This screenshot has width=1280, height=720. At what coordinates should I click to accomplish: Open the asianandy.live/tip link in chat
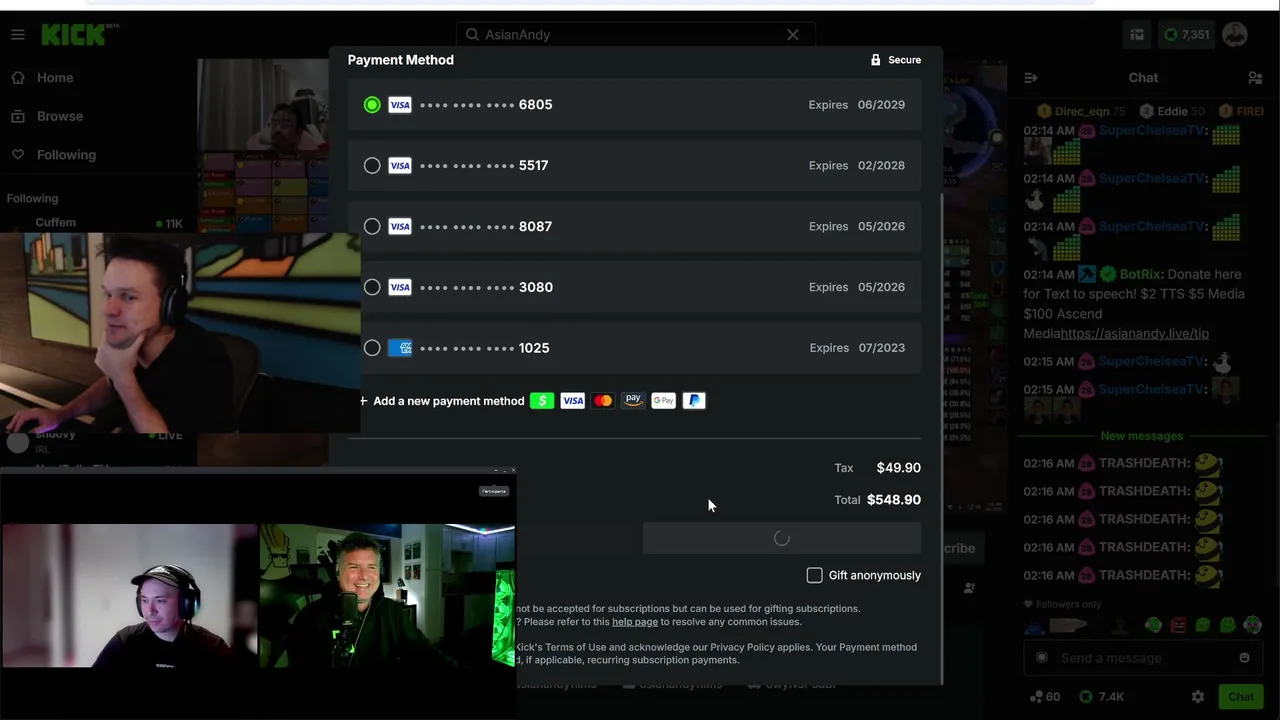1135,334
